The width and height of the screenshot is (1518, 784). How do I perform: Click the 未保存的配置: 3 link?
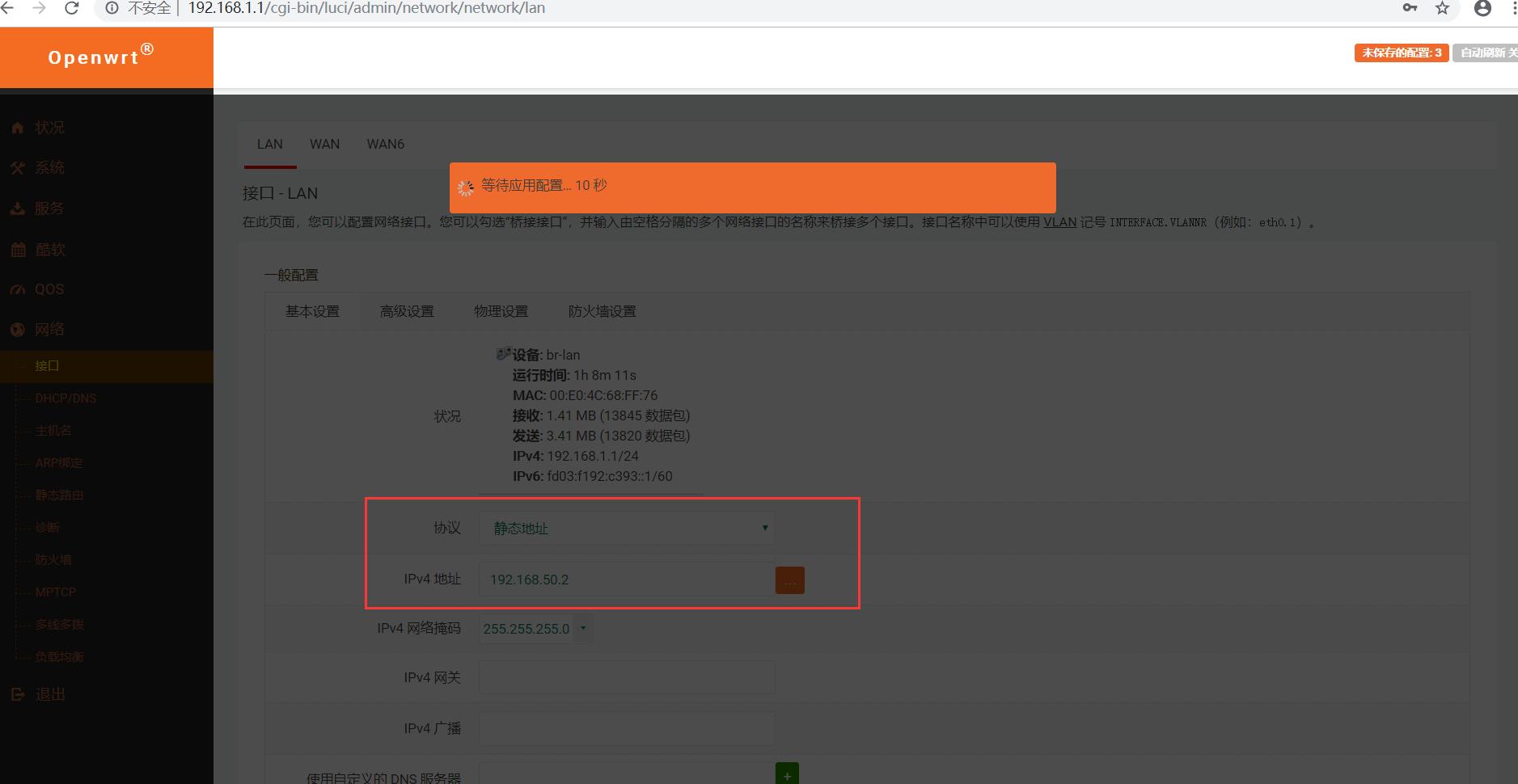pos(1401,53)
